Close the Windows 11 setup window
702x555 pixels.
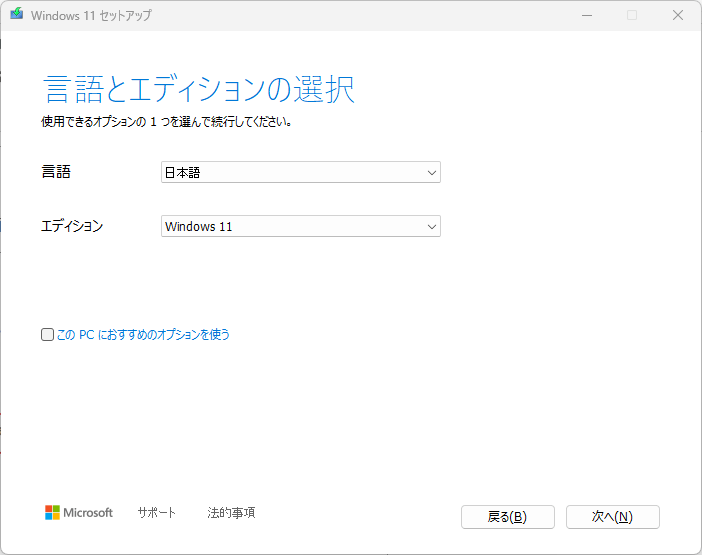(678, 15)
